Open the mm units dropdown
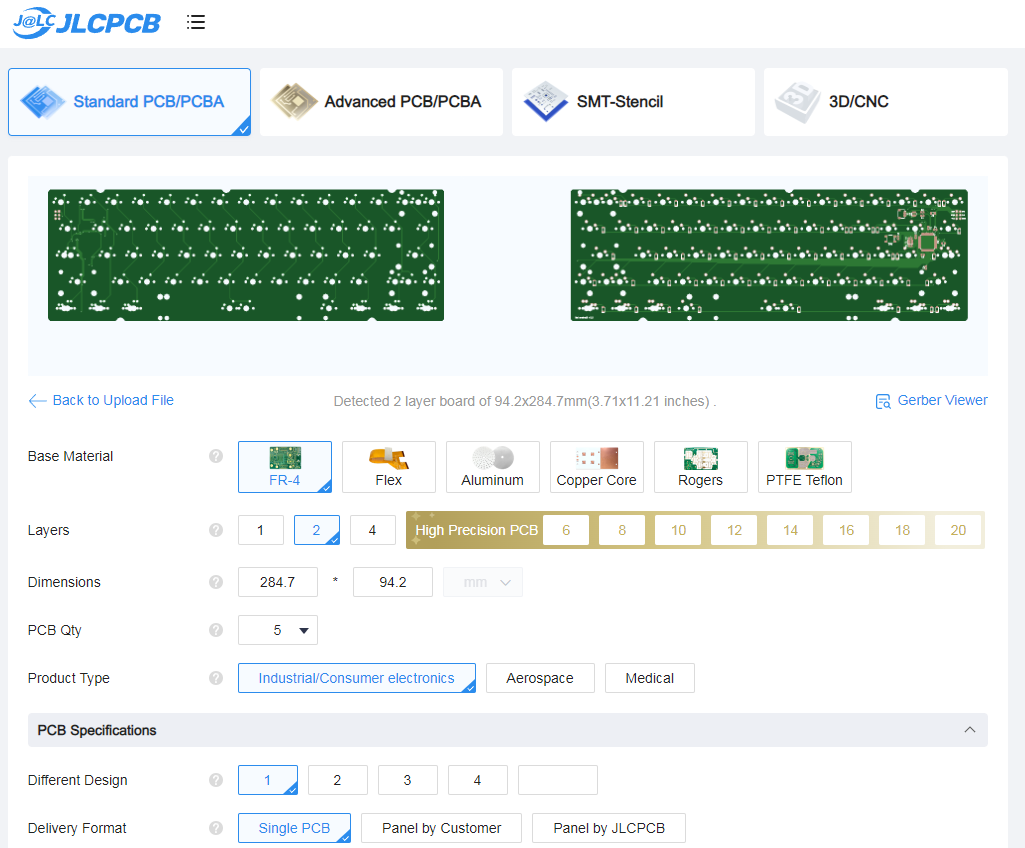The width and height of the screenshot is (1025, 848). click(483, 582)
